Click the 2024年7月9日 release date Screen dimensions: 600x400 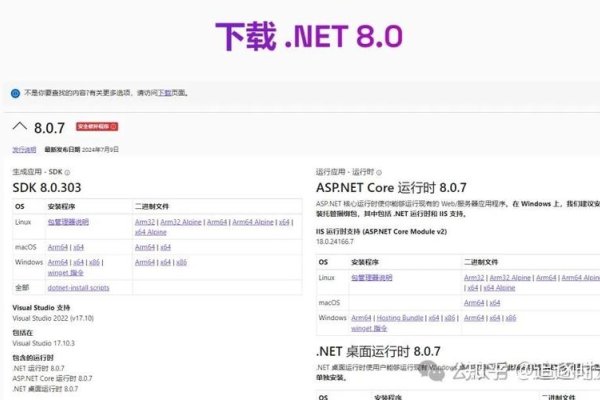pyautogui.click(x=100, y=149)
